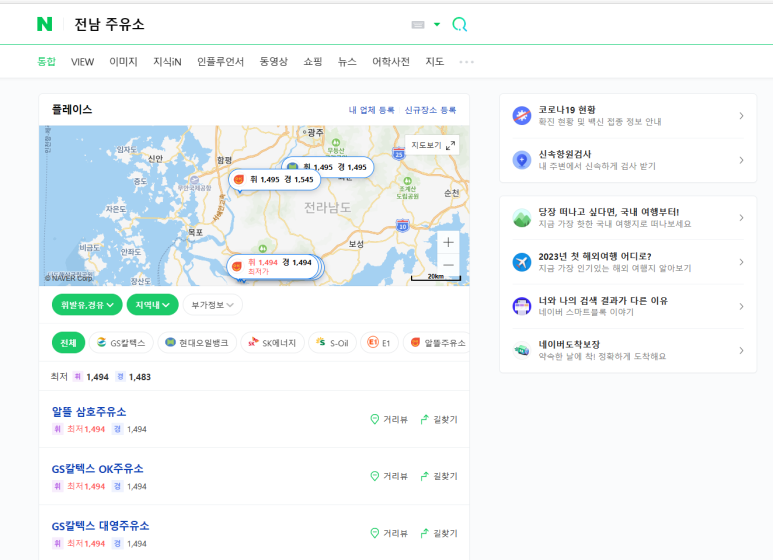Screen dimensions: 773x560
Task: Open the 뉴스 tab
Action: click(x=347, y=62)
